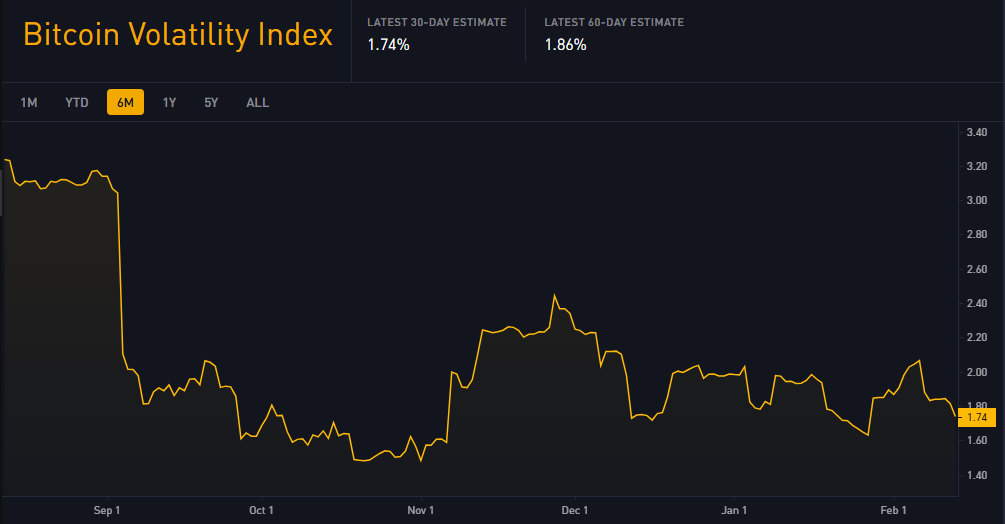
Task: Click the Bitcoin Volatility Index title
Action: (x=178, y=35)
